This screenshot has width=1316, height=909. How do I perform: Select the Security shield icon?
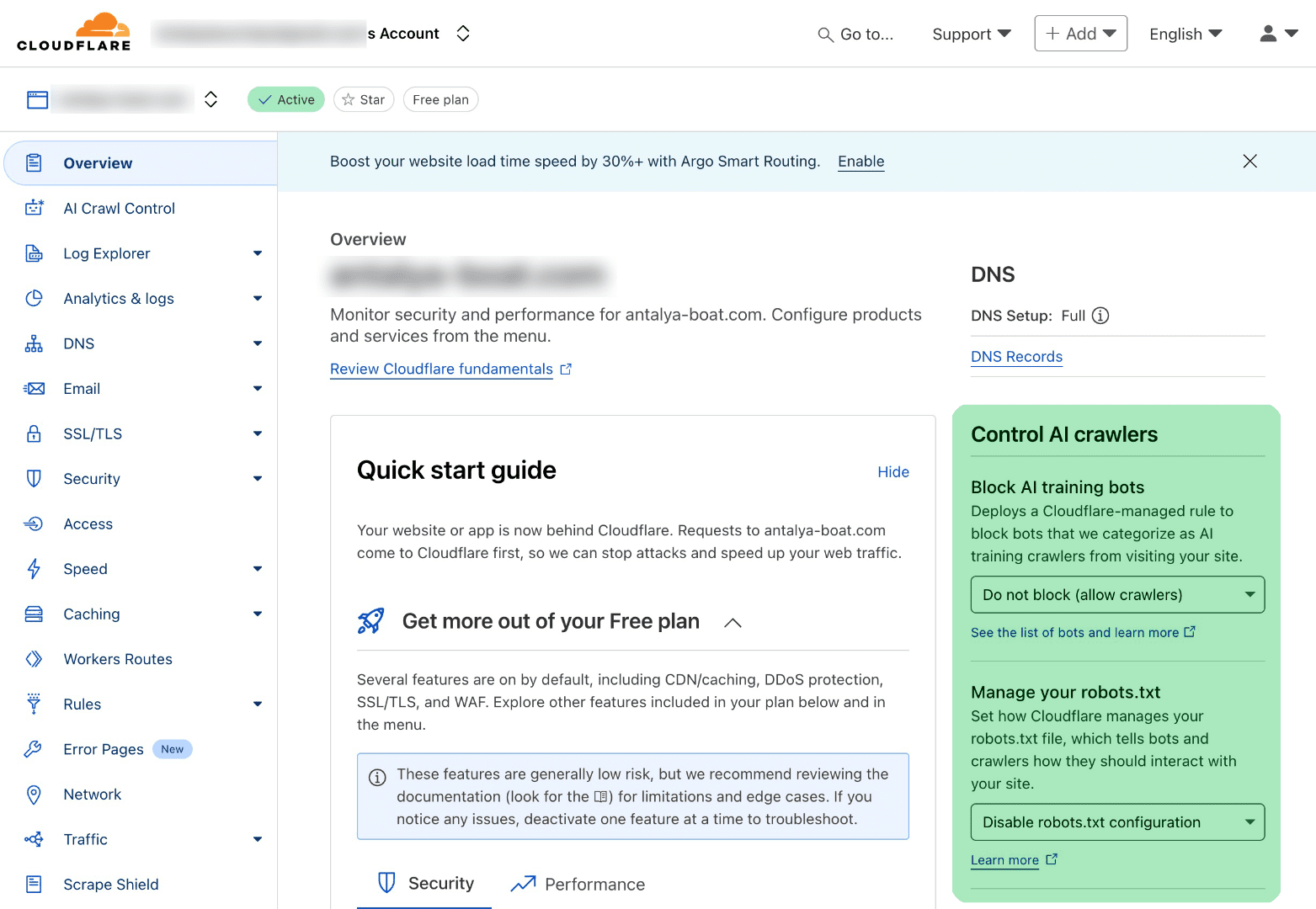pyautogui.click(x=34, y=478)
